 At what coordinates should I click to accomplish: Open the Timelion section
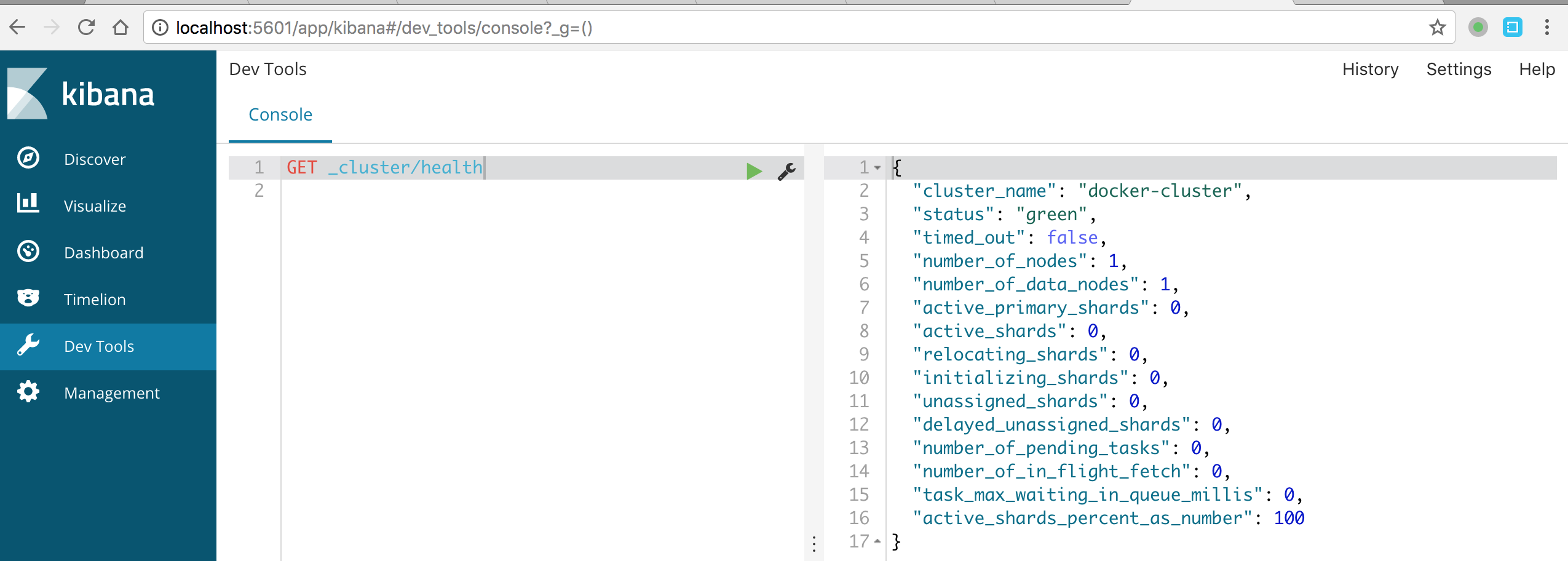pos(95,300)
